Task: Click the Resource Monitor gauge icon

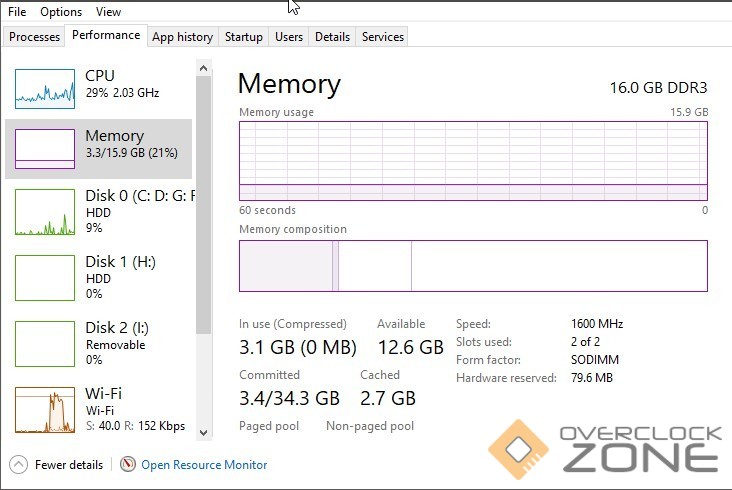Action: (x=127, y=464)
